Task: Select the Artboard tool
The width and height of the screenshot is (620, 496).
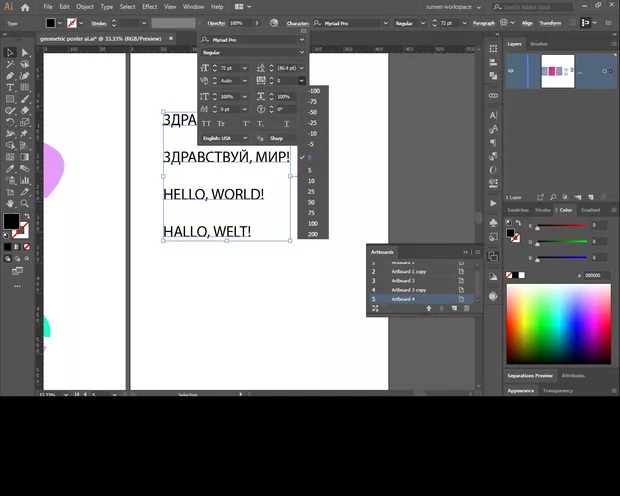Action: pos(10,192)
